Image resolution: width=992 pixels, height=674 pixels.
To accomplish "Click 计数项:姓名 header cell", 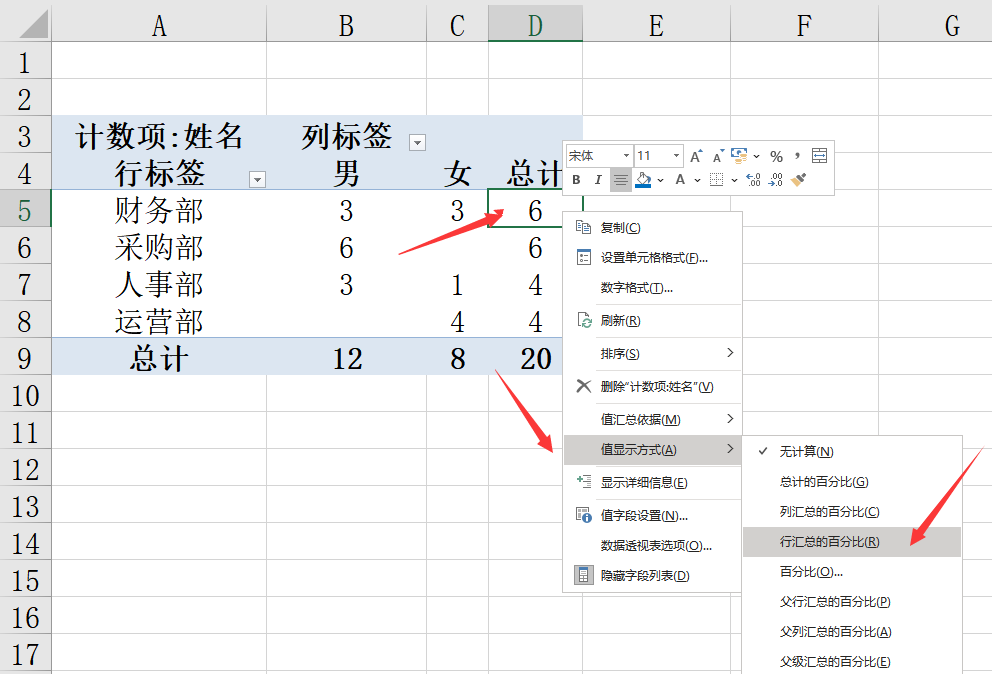I will click(x=159, y=136).
